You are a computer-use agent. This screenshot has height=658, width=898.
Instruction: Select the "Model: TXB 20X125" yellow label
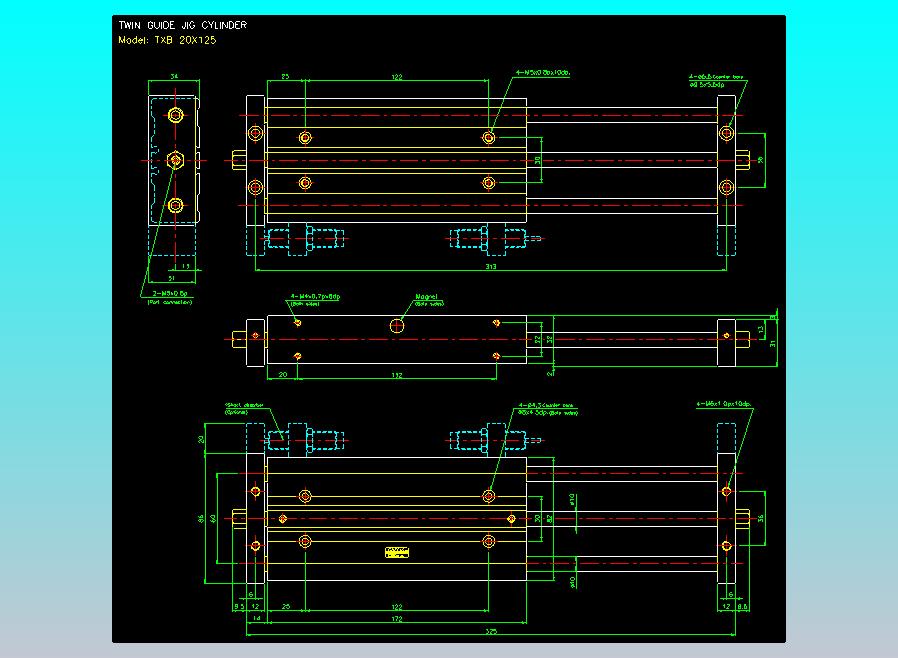166,41
